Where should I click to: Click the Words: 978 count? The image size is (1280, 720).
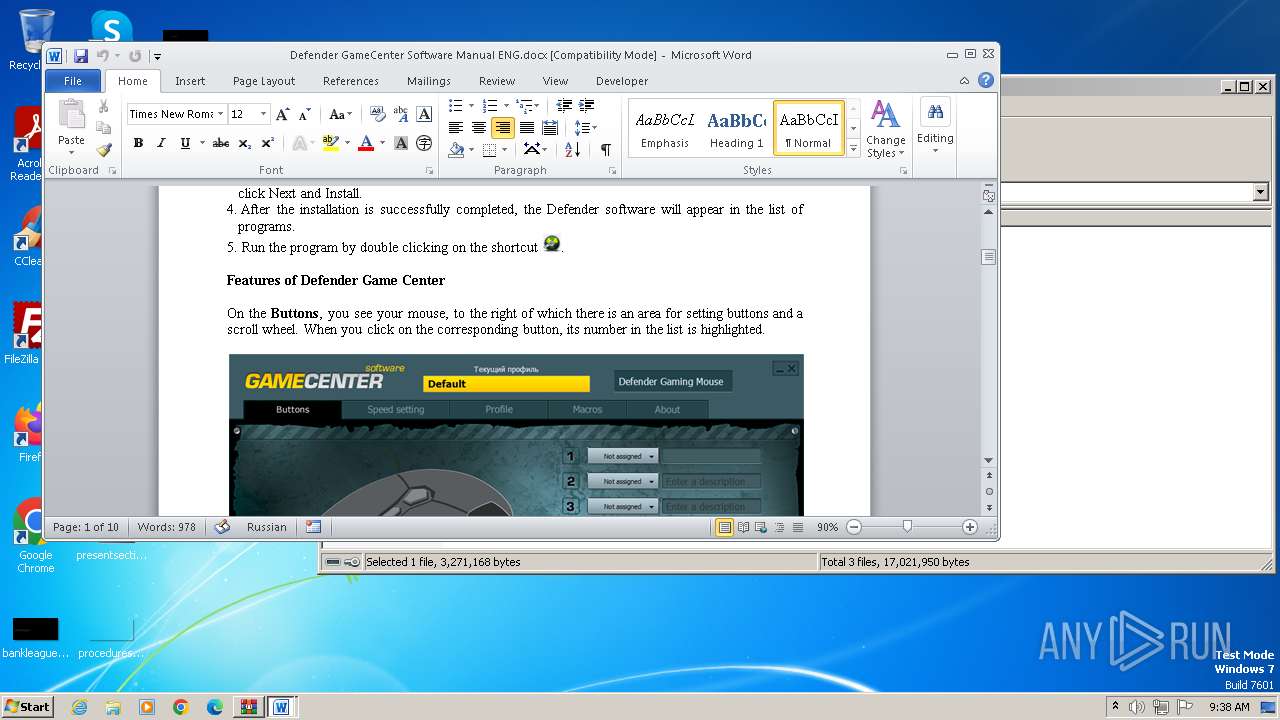click(167, 527)
